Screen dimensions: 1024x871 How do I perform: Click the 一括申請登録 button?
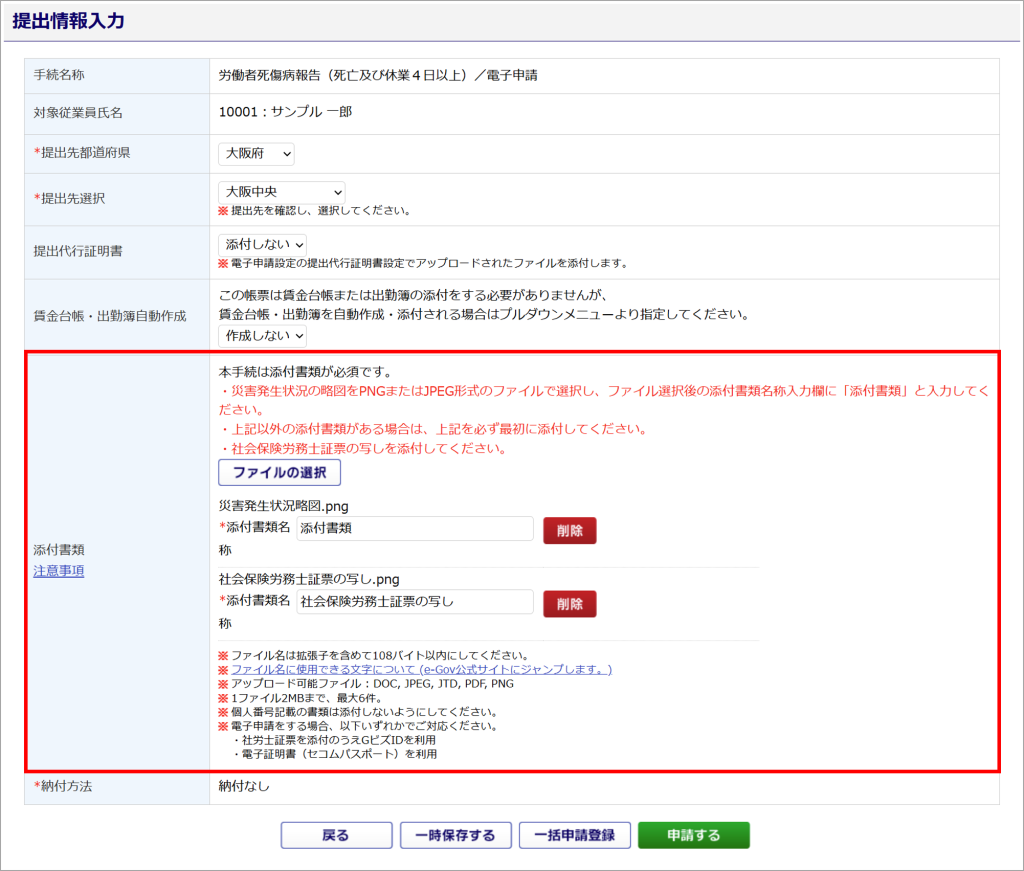coord(574,835)
